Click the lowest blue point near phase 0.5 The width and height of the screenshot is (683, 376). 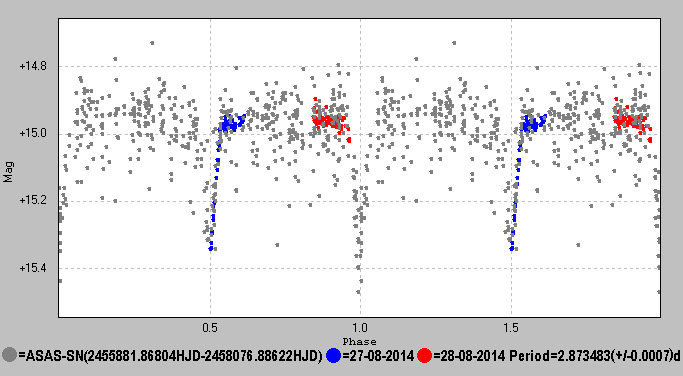(x=211, y=249)
